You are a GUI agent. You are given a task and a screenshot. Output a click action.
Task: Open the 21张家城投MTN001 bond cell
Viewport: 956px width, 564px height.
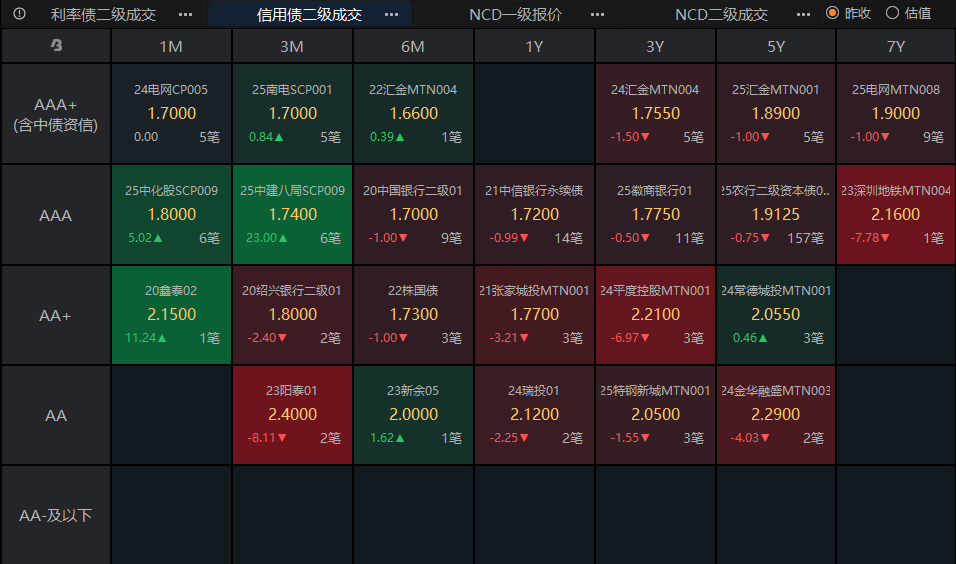[534, 315]
